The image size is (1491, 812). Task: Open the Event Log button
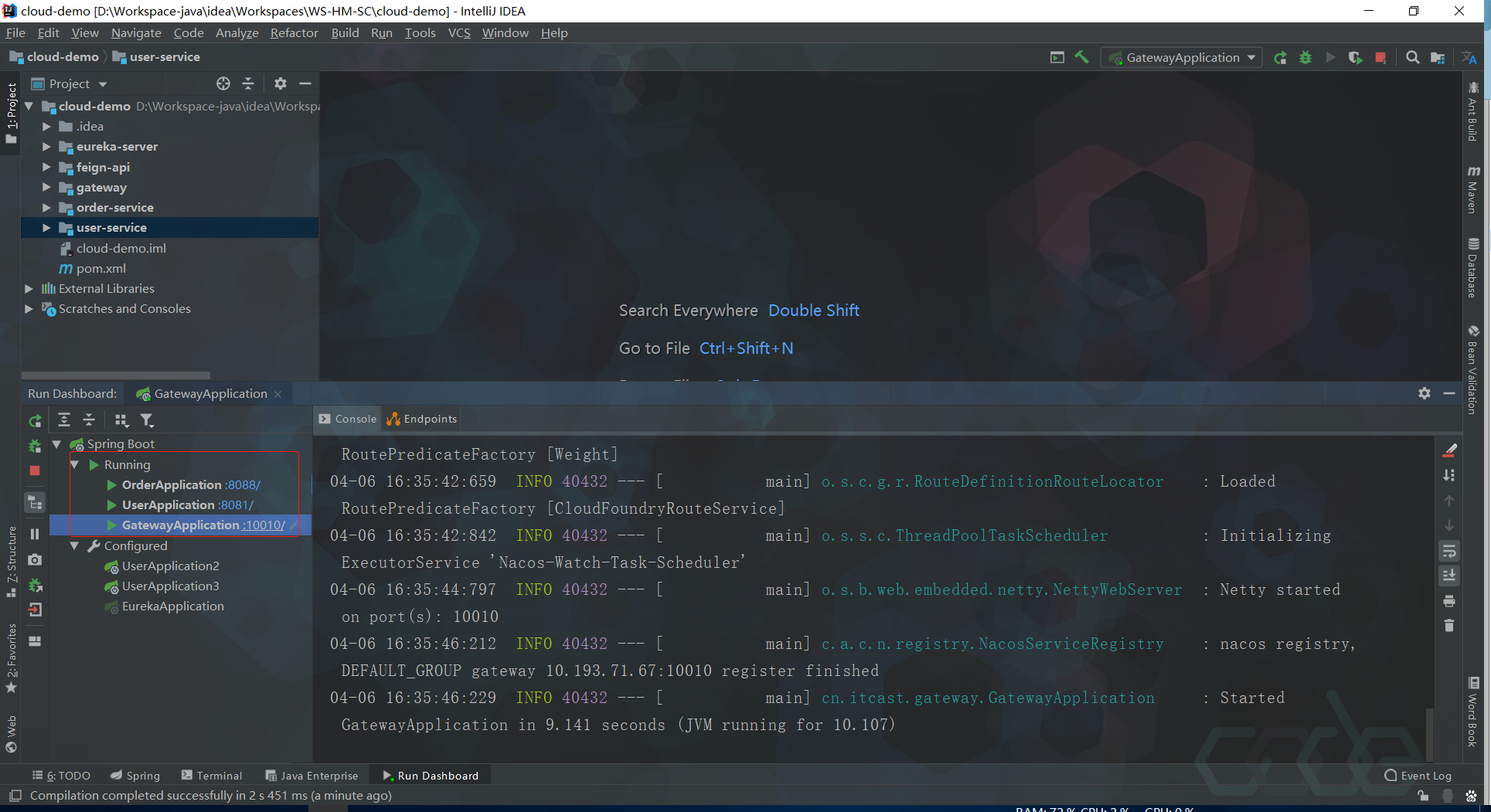(1418, 776)
